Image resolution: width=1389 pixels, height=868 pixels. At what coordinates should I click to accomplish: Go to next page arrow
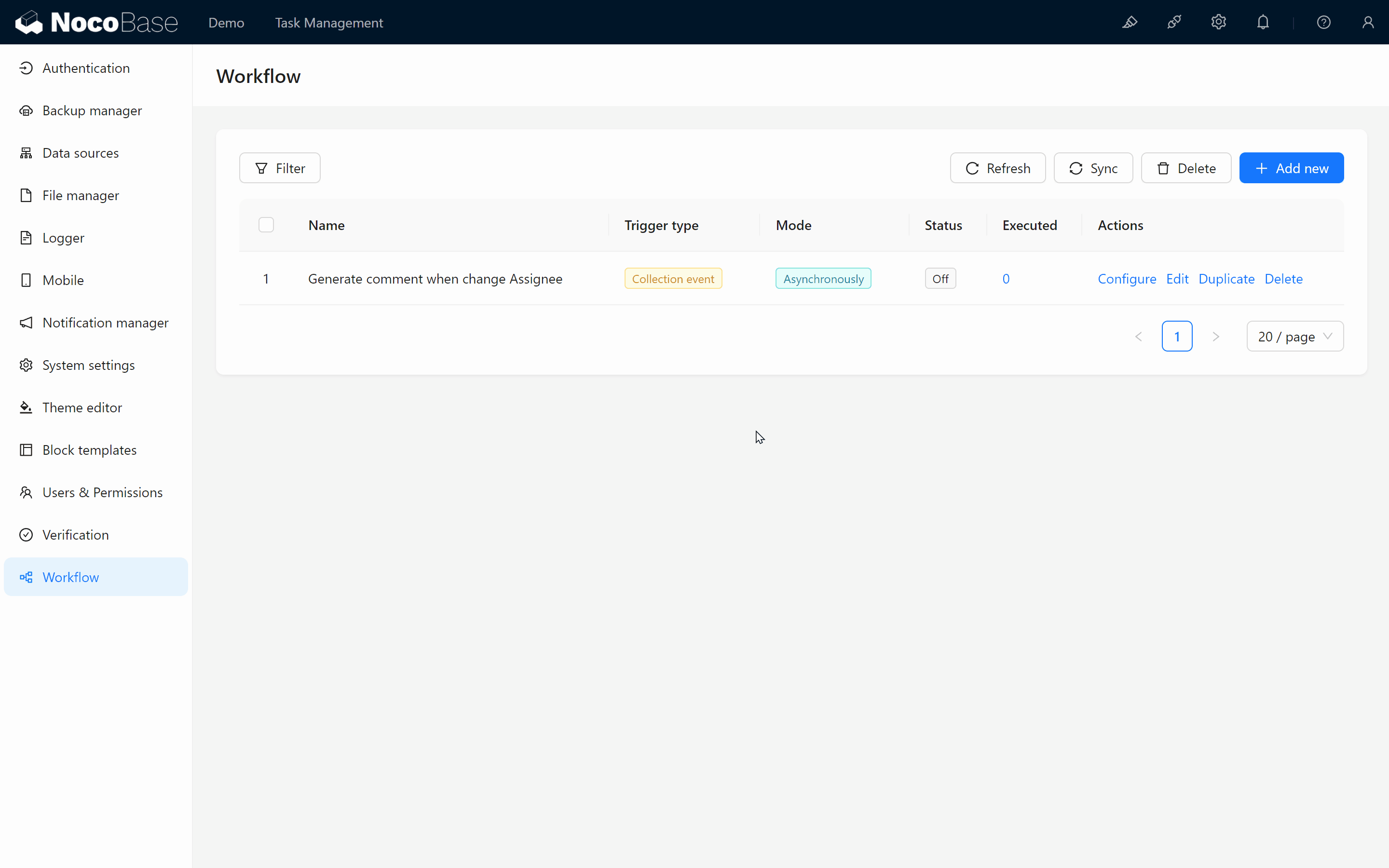click(1216, 337)
